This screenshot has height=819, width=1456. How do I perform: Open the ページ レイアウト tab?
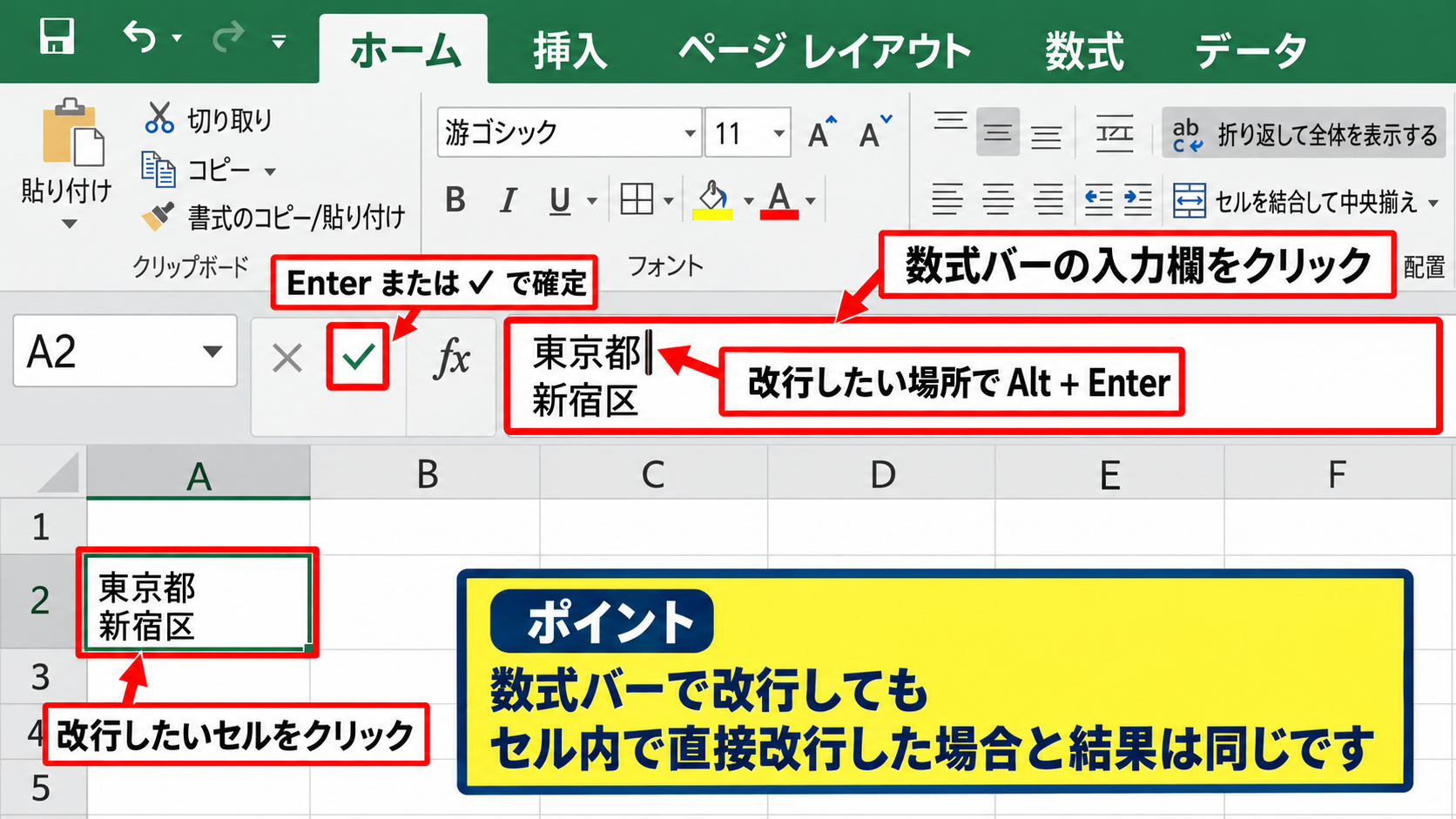tap(824, 50)
